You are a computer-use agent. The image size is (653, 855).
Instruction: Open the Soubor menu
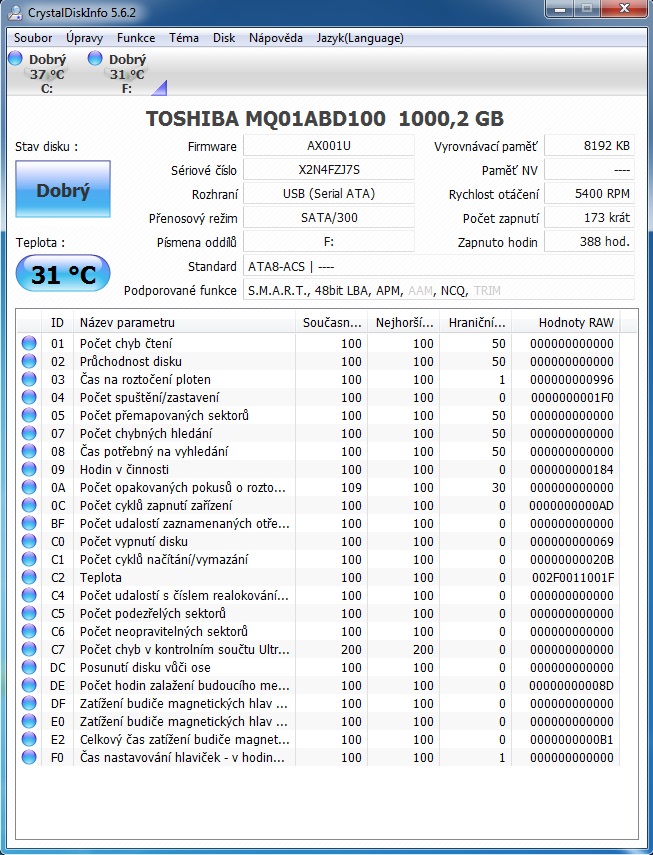(x=33, y=38)
